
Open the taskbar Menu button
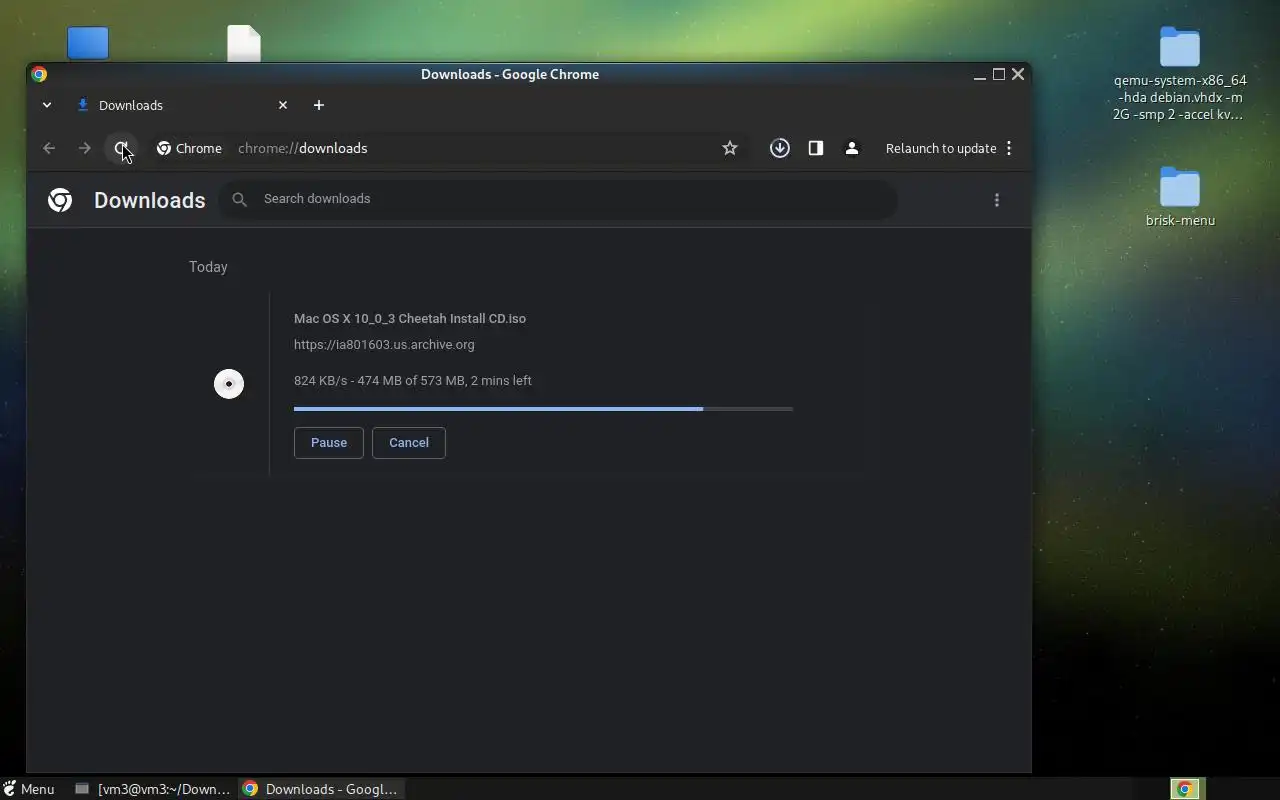[x=28, y=789]
